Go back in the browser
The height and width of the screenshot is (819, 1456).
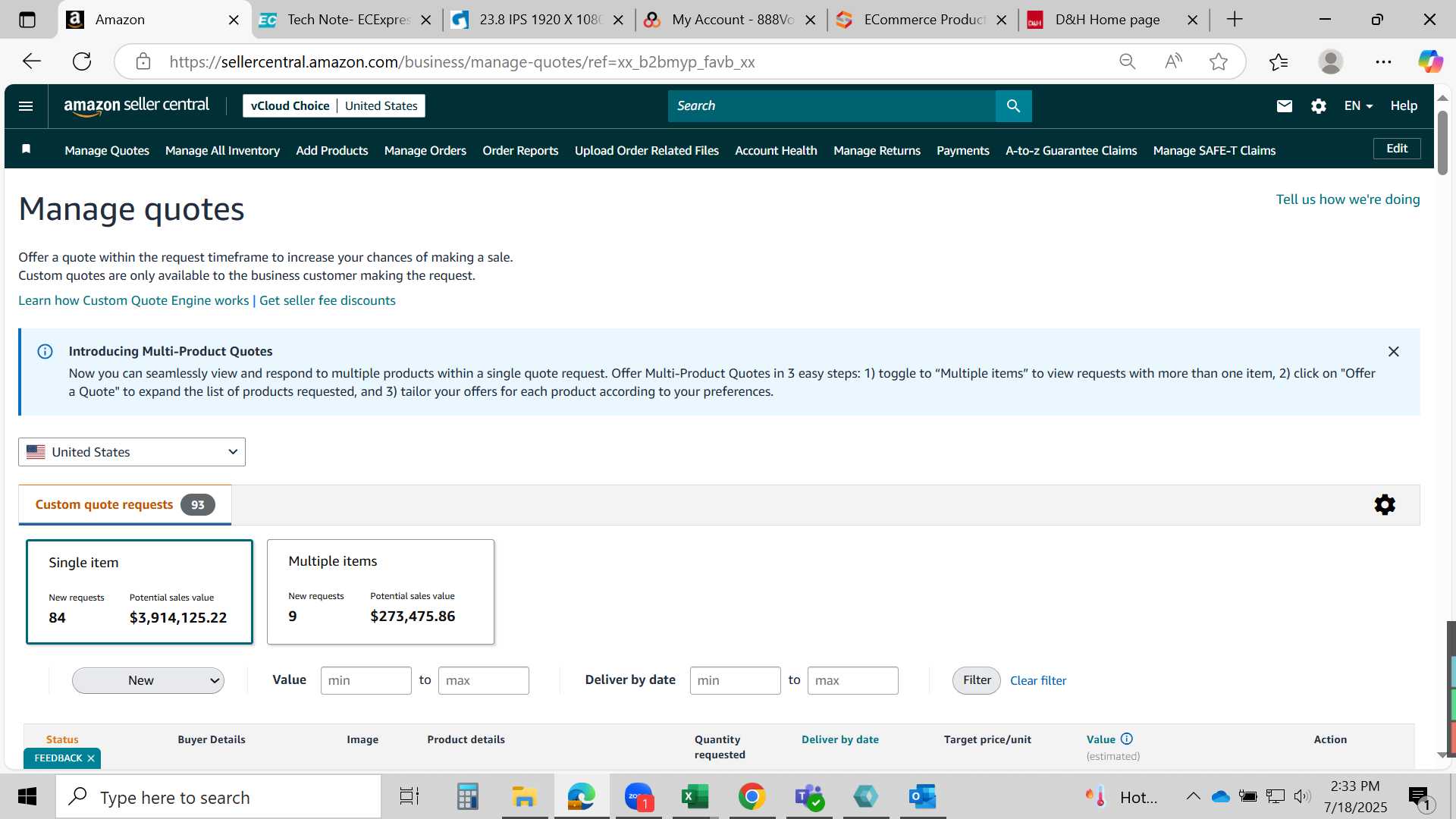32,61
